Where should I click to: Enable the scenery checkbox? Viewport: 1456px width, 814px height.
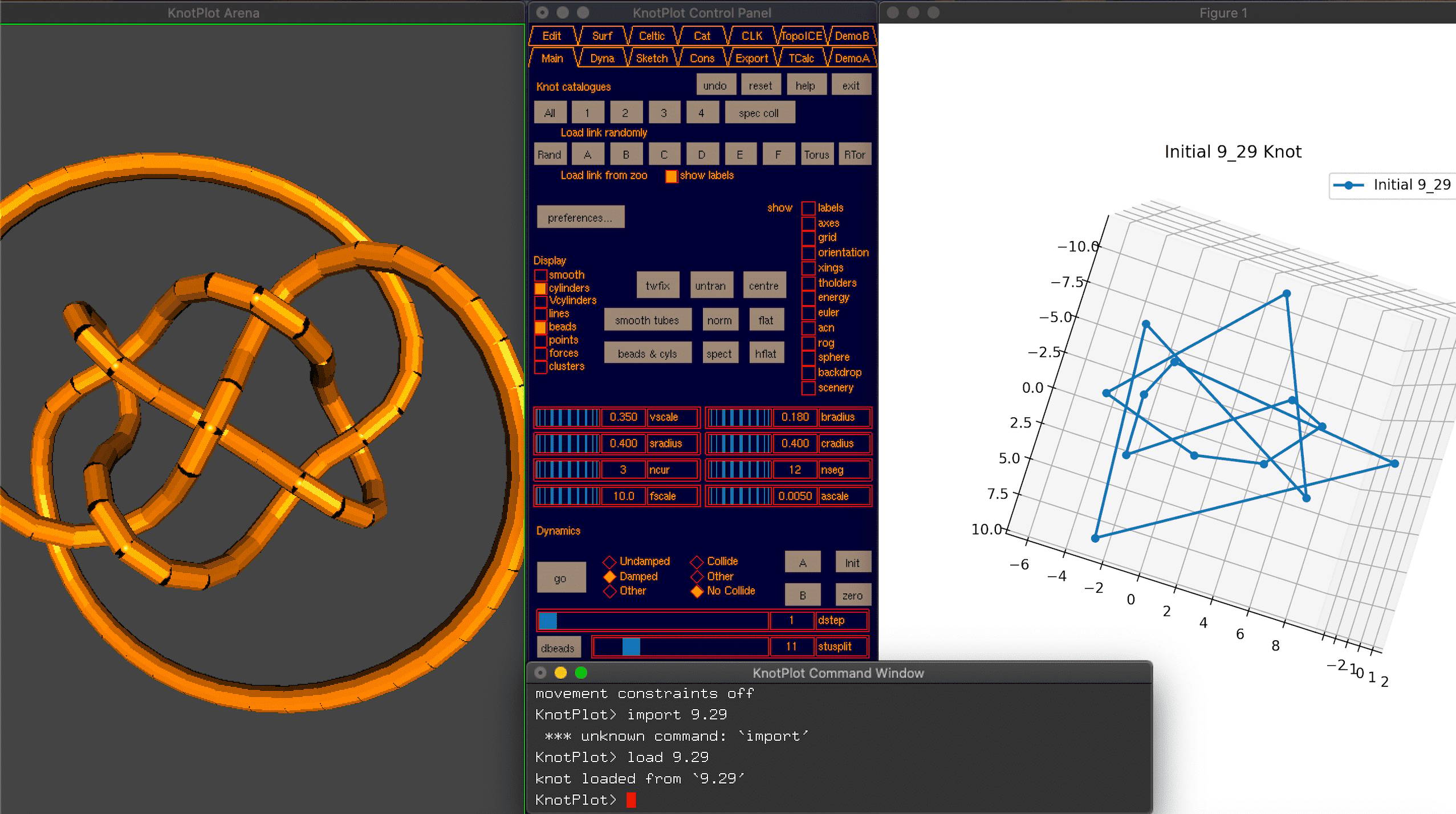(808, 388)
